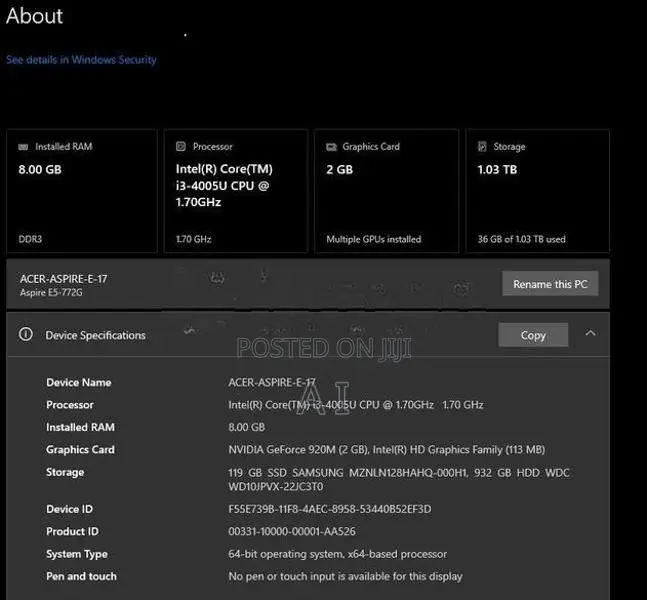The height and width of the screenshot is (600, 647).
Task: Click the Pen and touch label
Action: [x=81, y=576]
